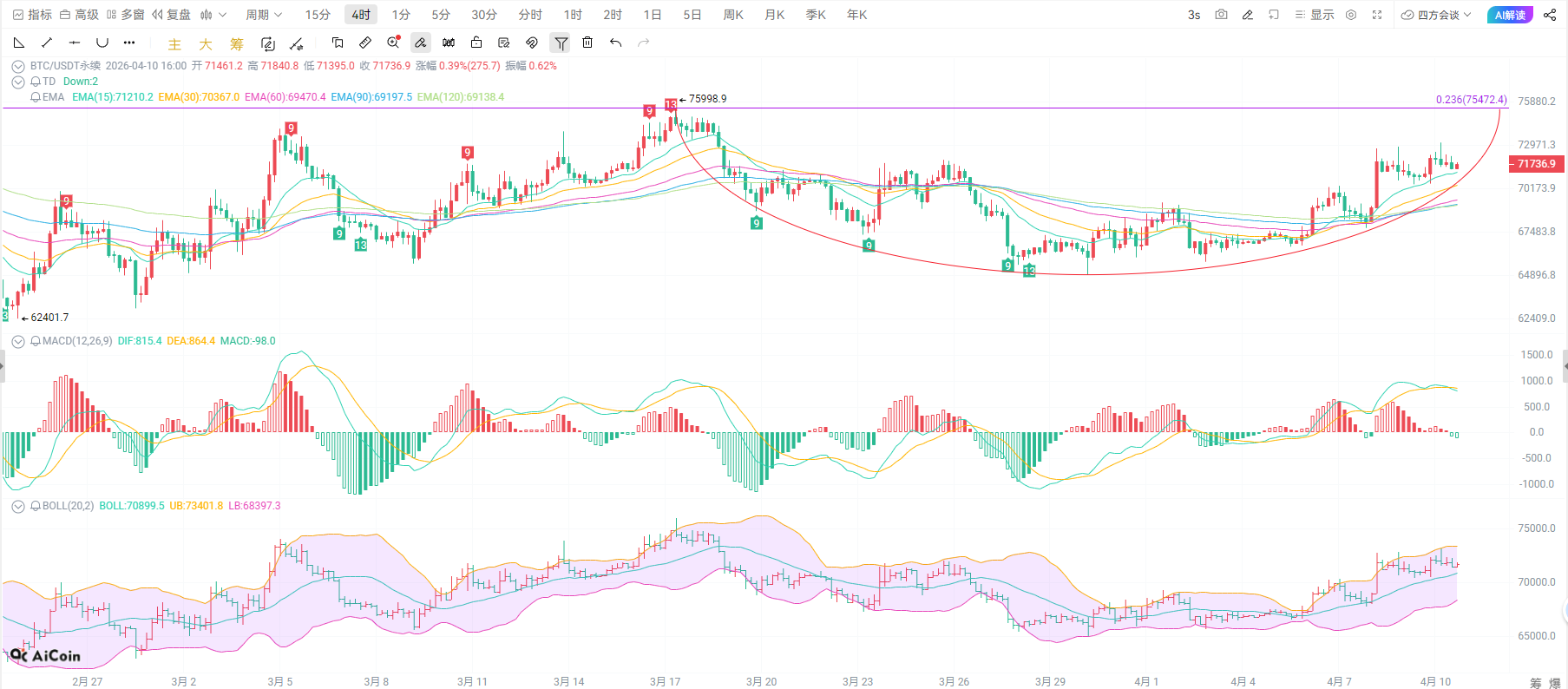Toggle the TD indicator alert bell
Viewport: 1568px width, 689px height.
(36, 82)
